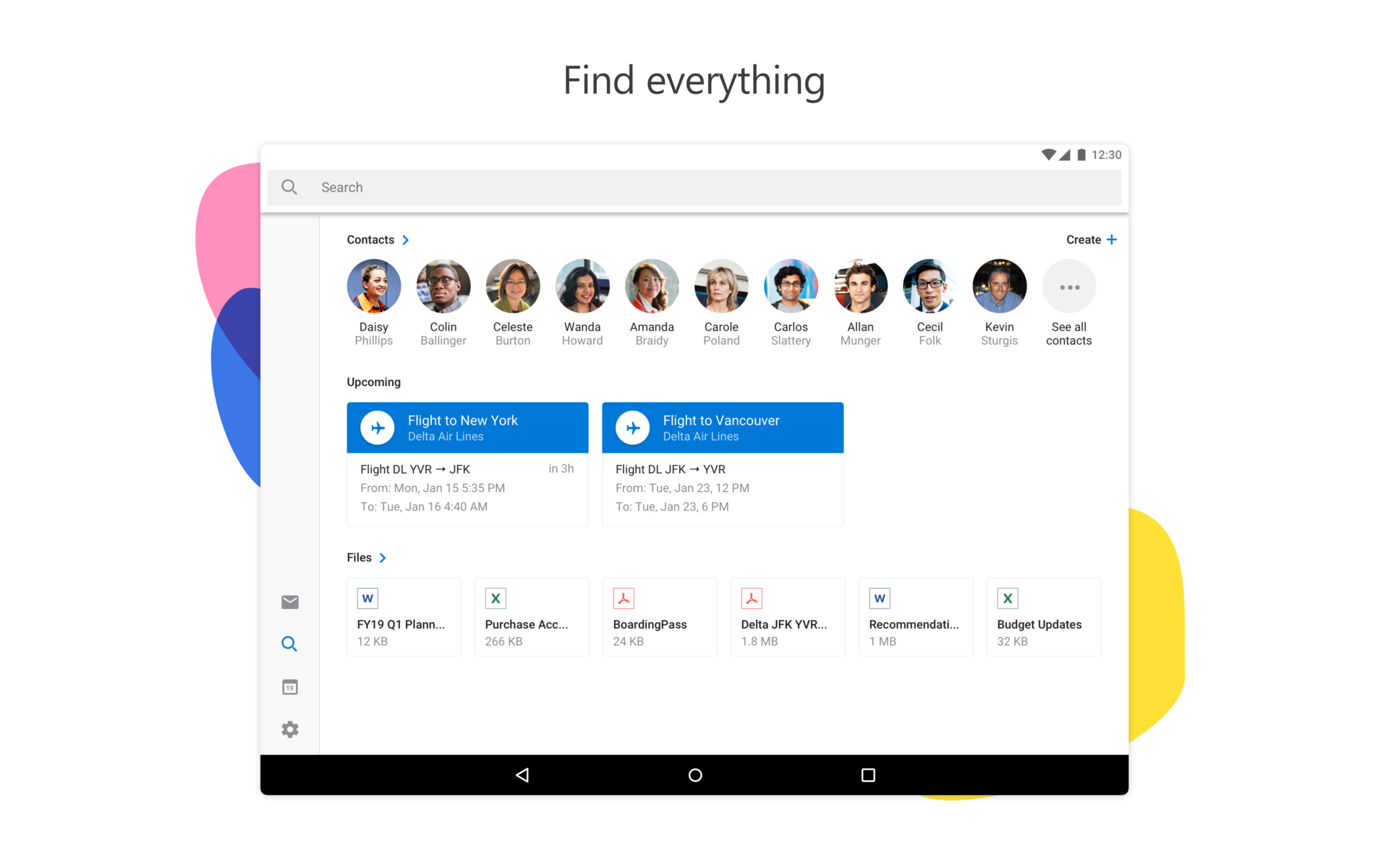Click See all contacts ellipsis button
Viewport: 1389px width, 868px height.
click(x=1069, y=287)
